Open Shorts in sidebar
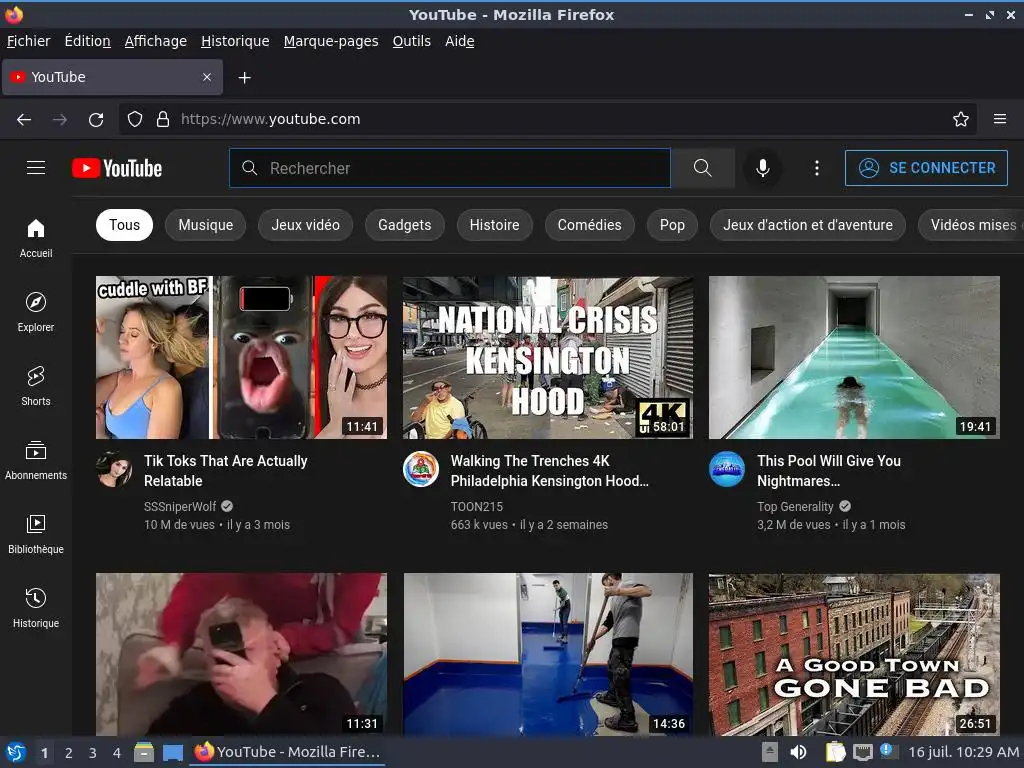 click(x=36, y=386)
